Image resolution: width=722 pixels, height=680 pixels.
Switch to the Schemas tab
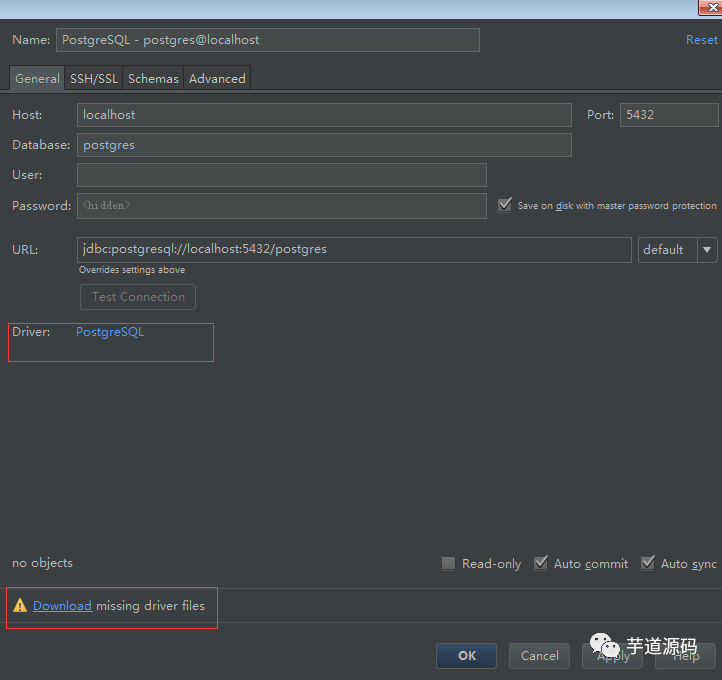pyautogui.click(x=153, y=78)
